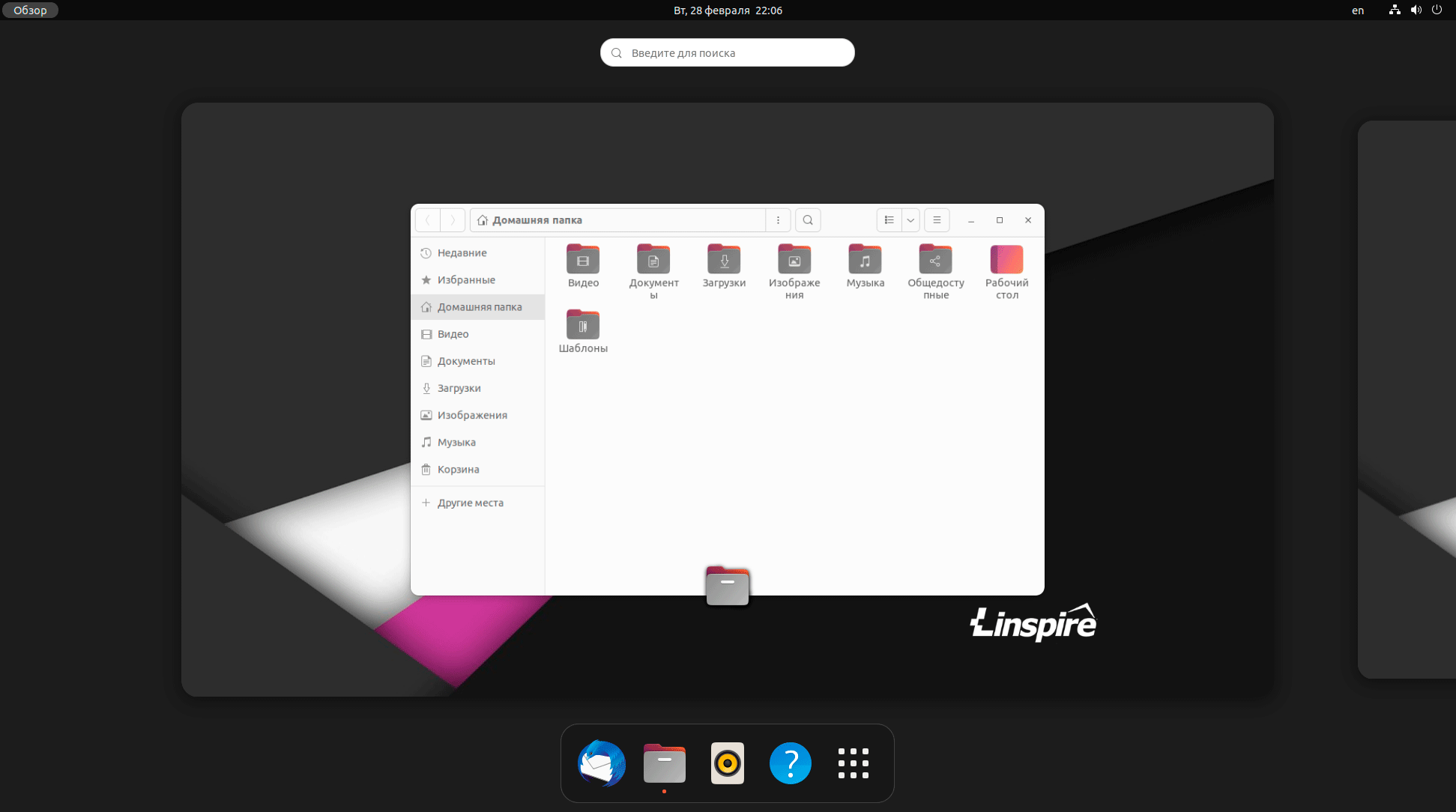Launch Rhythmbox music player from dock
The width and height of the screenshot is (1456, 812).
pos(727,763)
